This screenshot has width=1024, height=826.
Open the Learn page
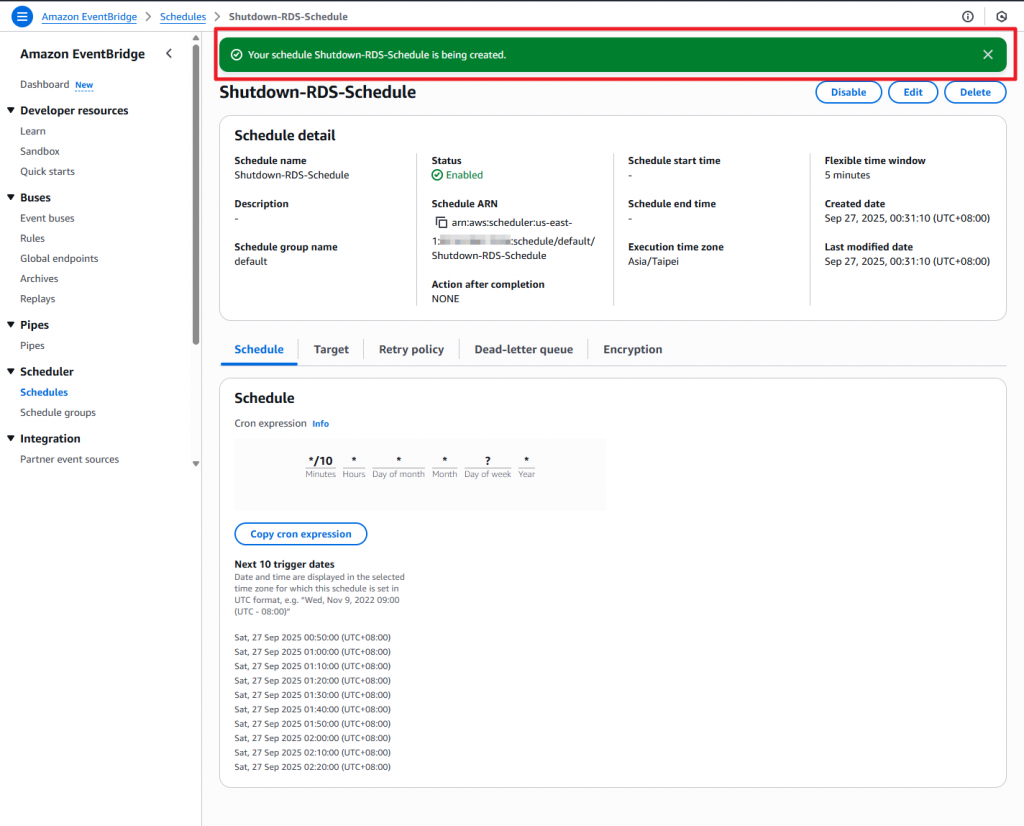[x=33, y=131]
